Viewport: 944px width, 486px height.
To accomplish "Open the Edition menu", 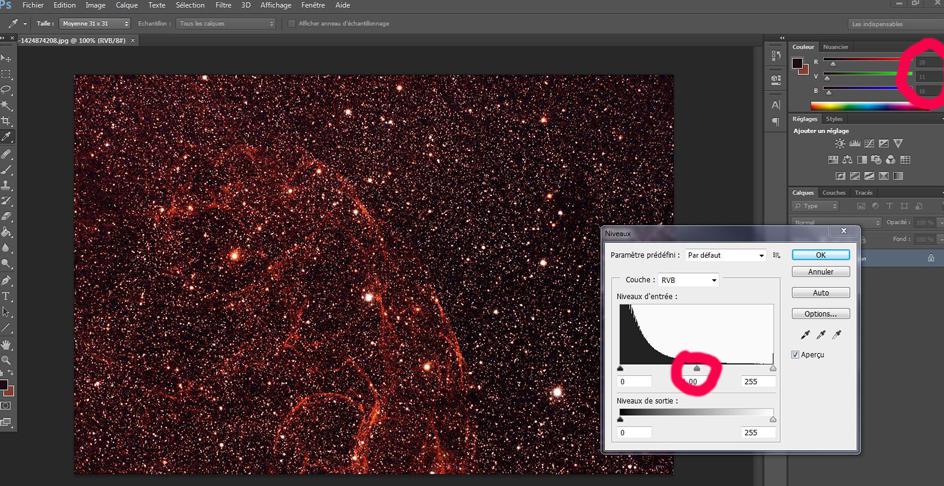I will coord(64,5).
